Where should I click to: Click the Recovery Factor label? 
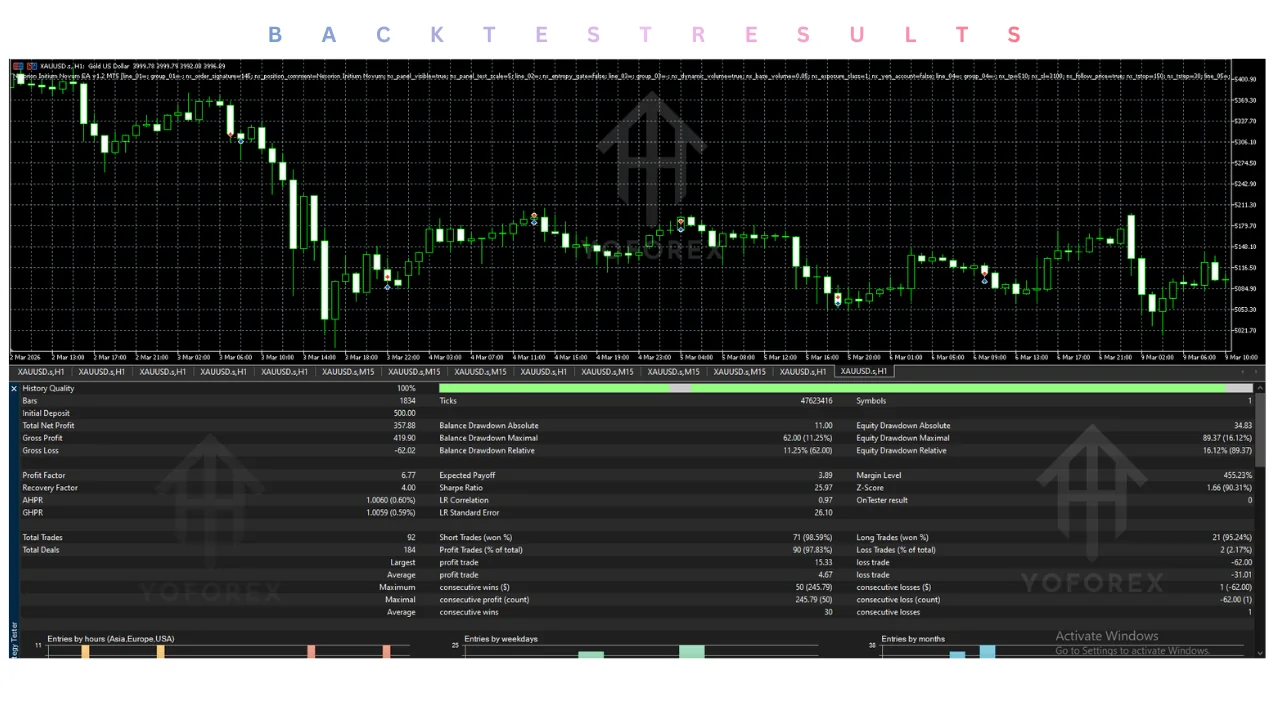click(50, 488)
